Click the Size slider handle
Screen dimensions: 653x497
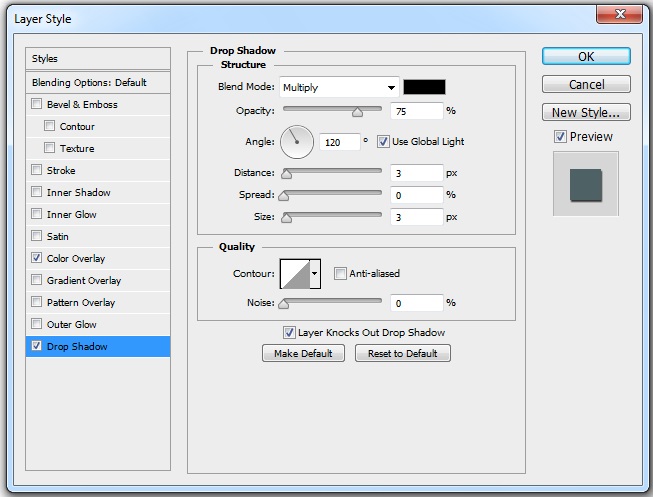tap(287, 218)
